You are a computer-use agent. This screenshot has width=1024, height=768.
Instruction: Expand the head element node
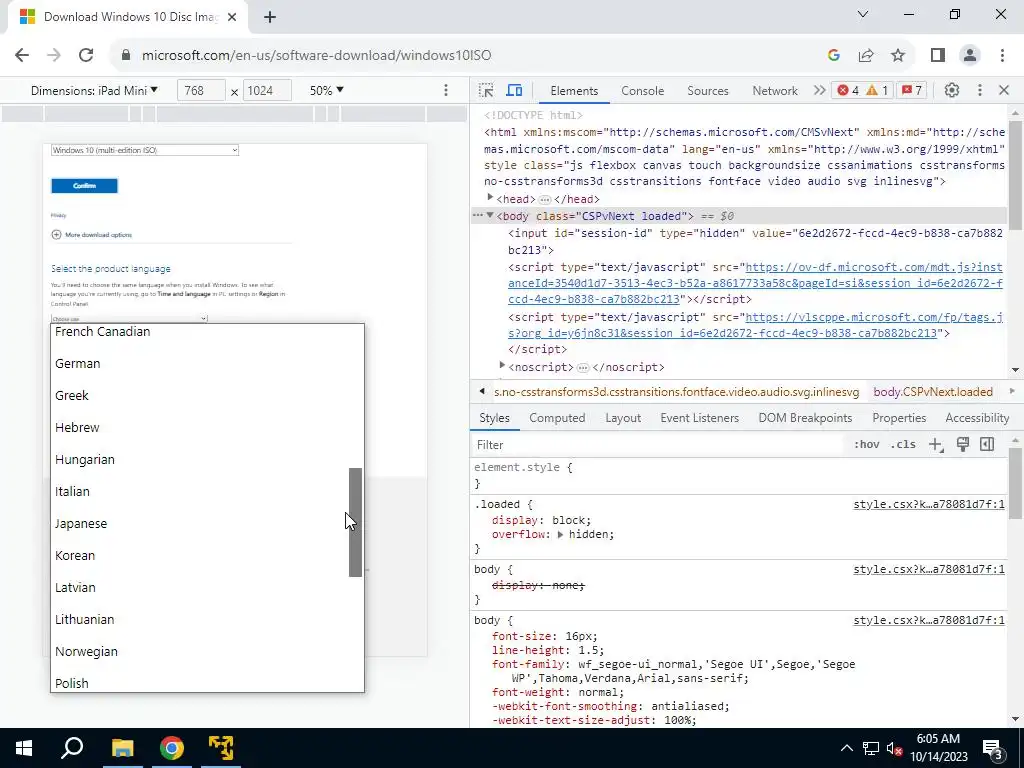tap(490, 198)
